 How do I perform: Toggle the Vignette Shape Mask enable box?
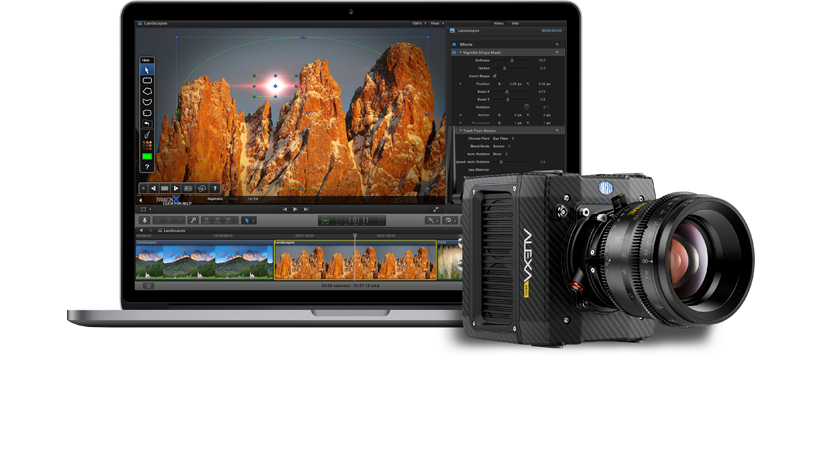click(454, 53)
